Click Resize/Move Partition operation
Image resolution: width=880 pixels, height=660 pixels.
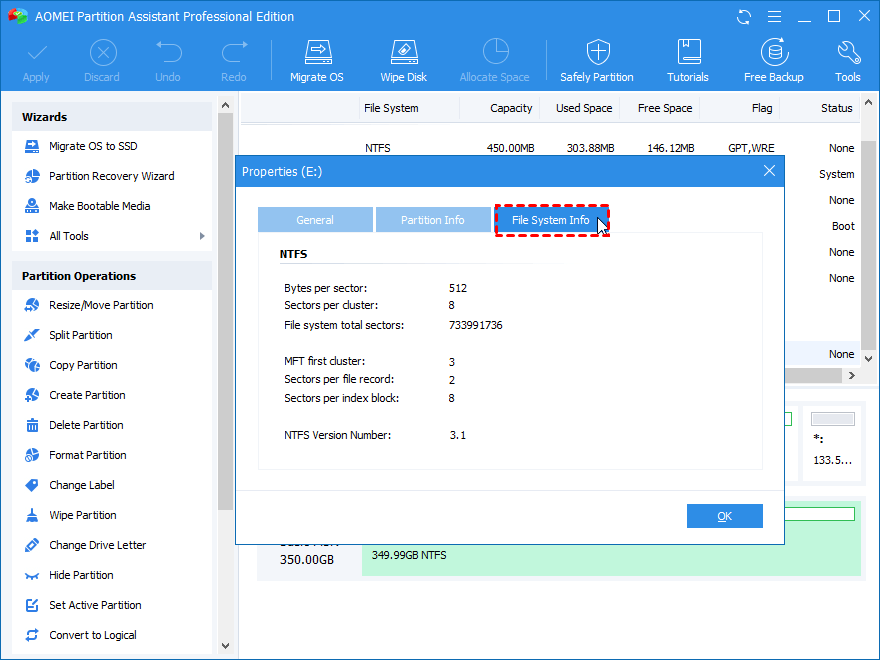(101, 305)
